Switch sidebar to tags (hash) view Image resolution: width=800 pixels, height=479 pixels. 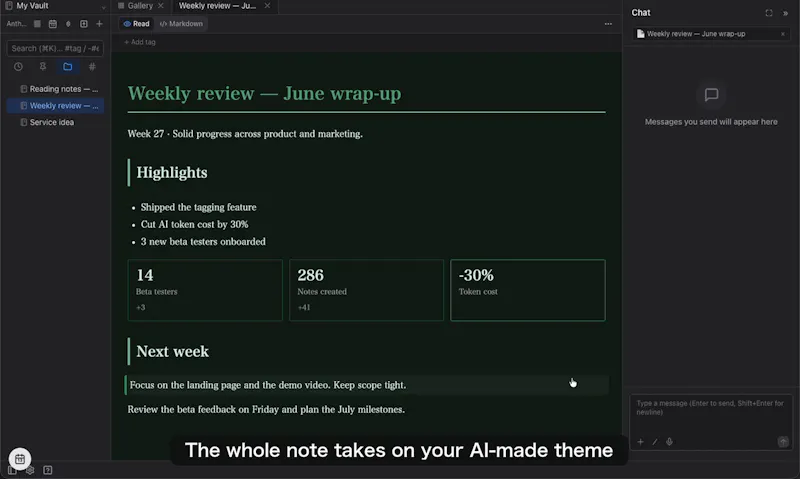(x=92, y=67)
